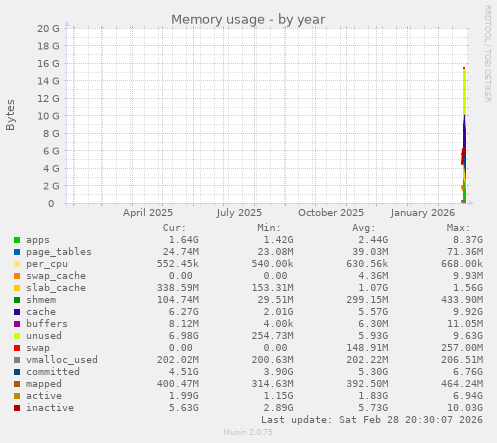Click the active max value 6.94G
The height and width of the screenshot is (443, 497).
(x=468, y=396)
